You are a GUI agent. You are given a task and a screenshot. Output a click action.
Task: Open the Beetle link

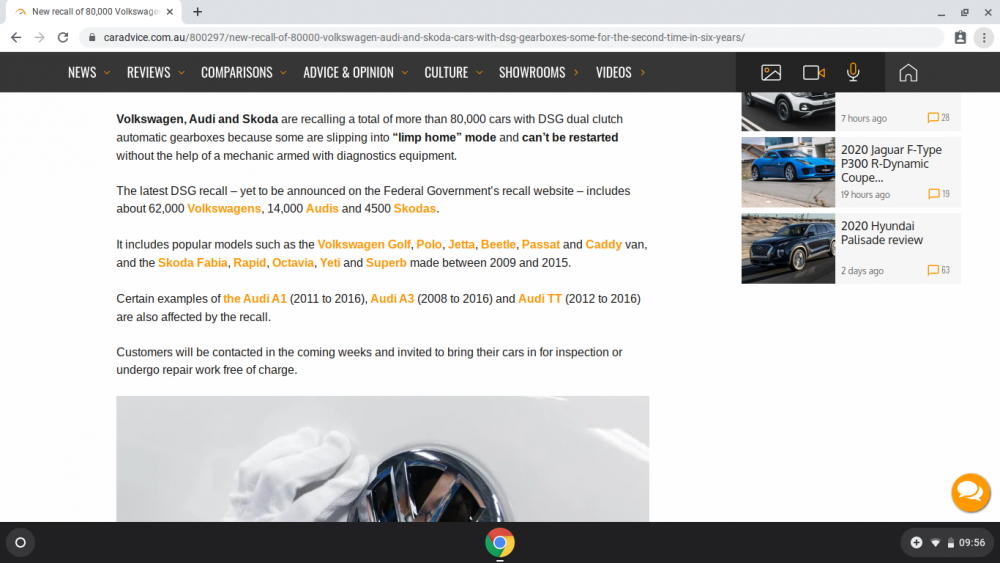point(498,244)
